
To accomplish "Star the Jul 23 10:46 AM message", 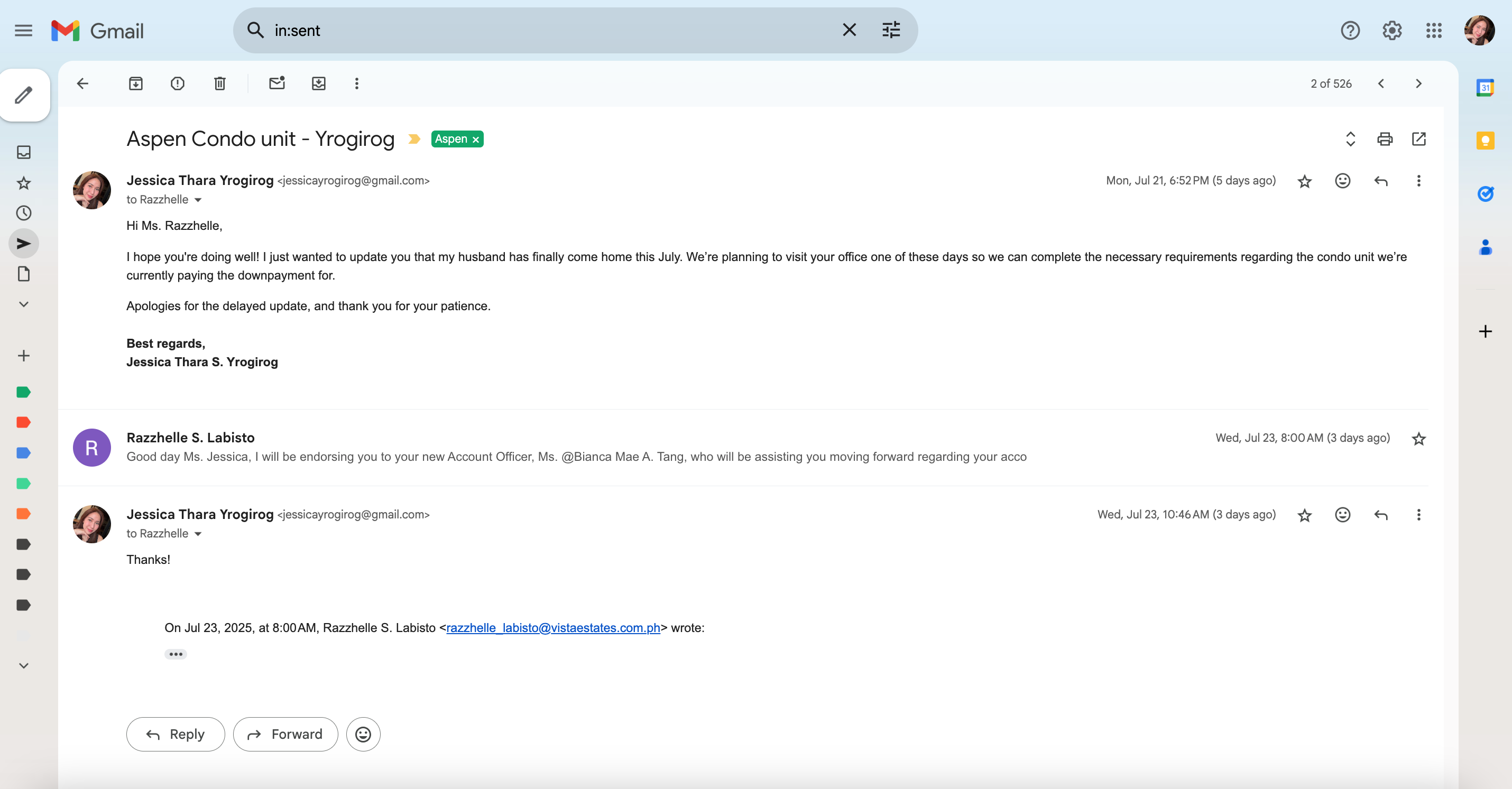I will [x=1304, y=515].
